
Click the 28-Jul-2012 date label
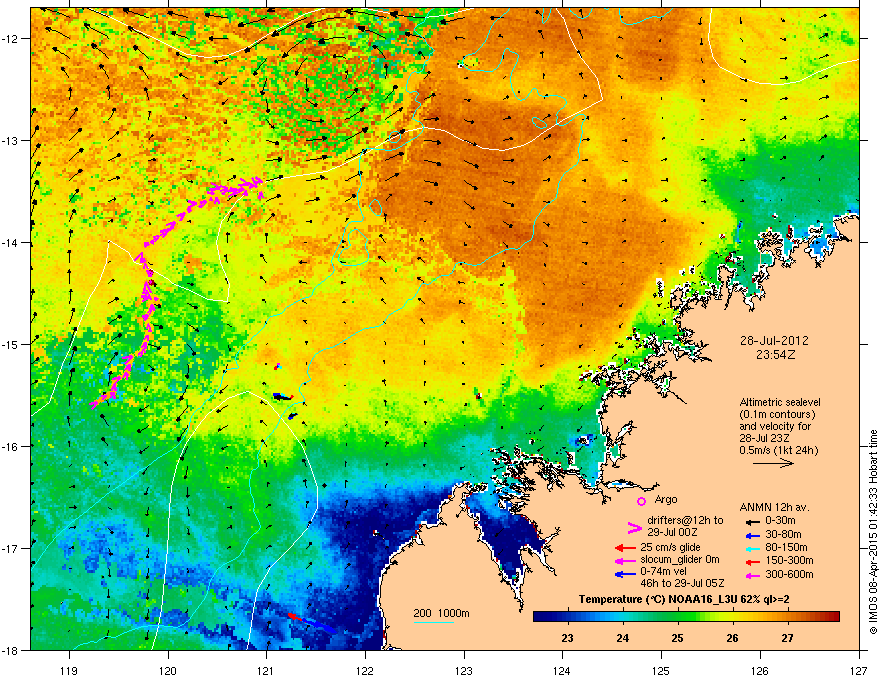774,341
